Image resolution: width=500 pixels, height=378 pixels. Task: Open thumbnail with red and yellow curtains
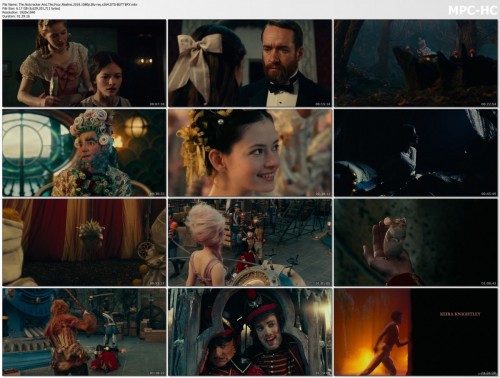tap(84, 242)
